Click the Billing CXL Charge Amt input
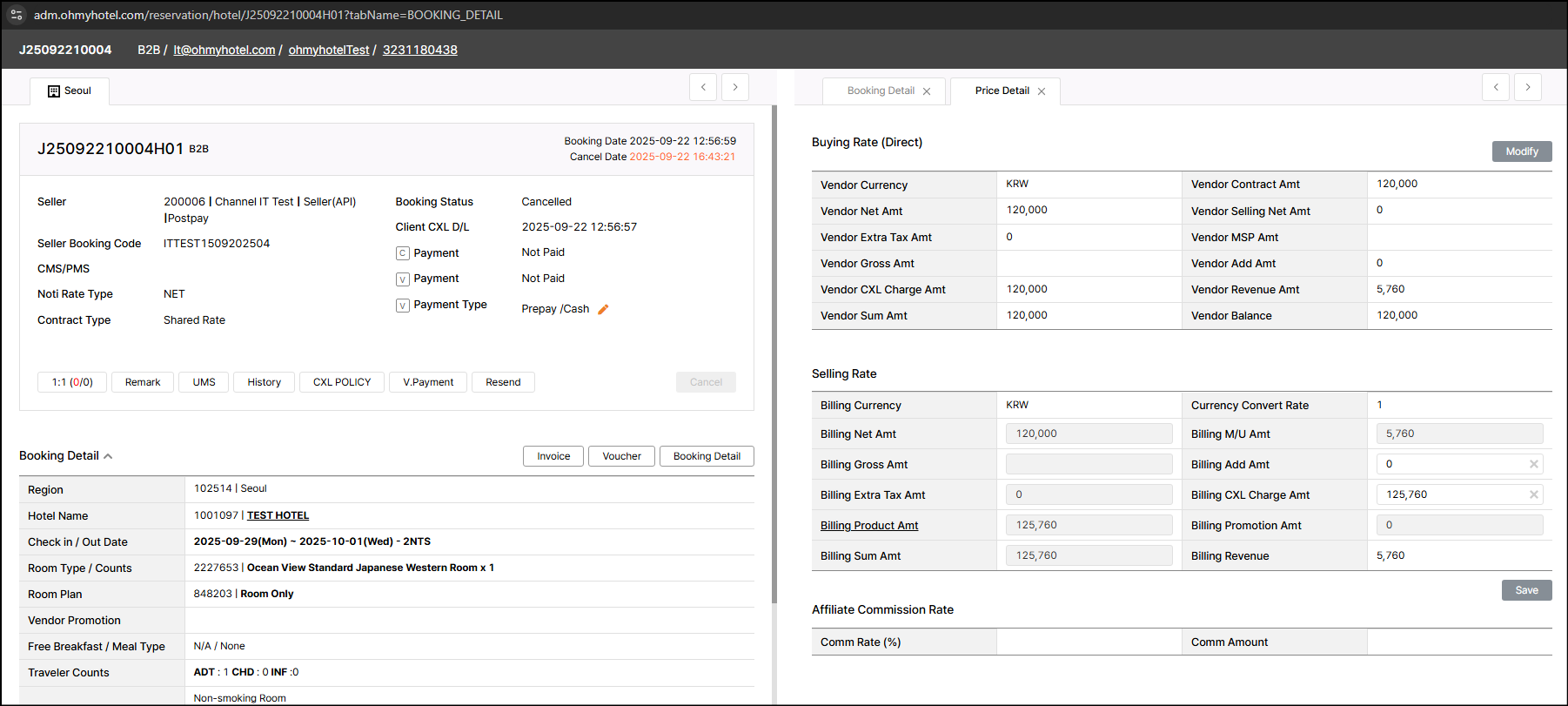 click(1450, 494)
